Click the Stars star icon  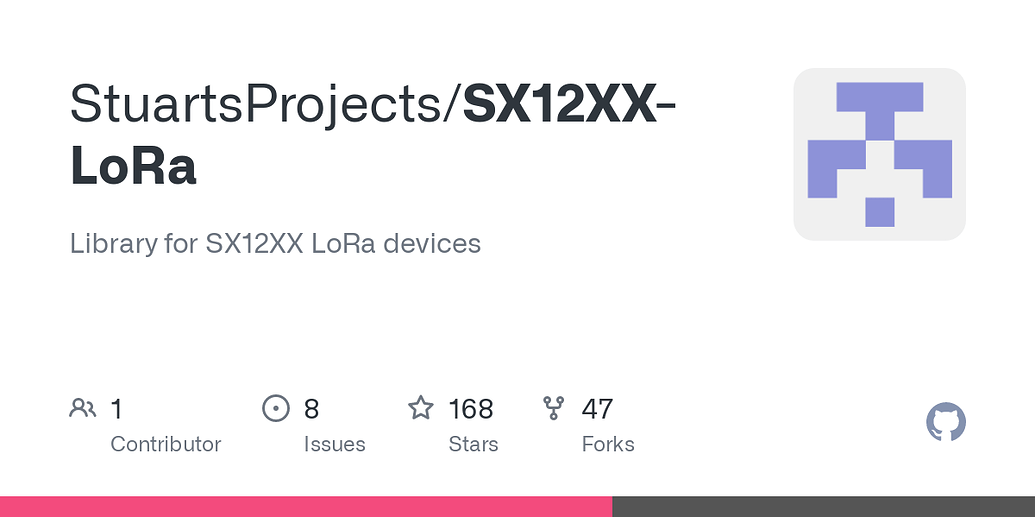pos(421,408)
